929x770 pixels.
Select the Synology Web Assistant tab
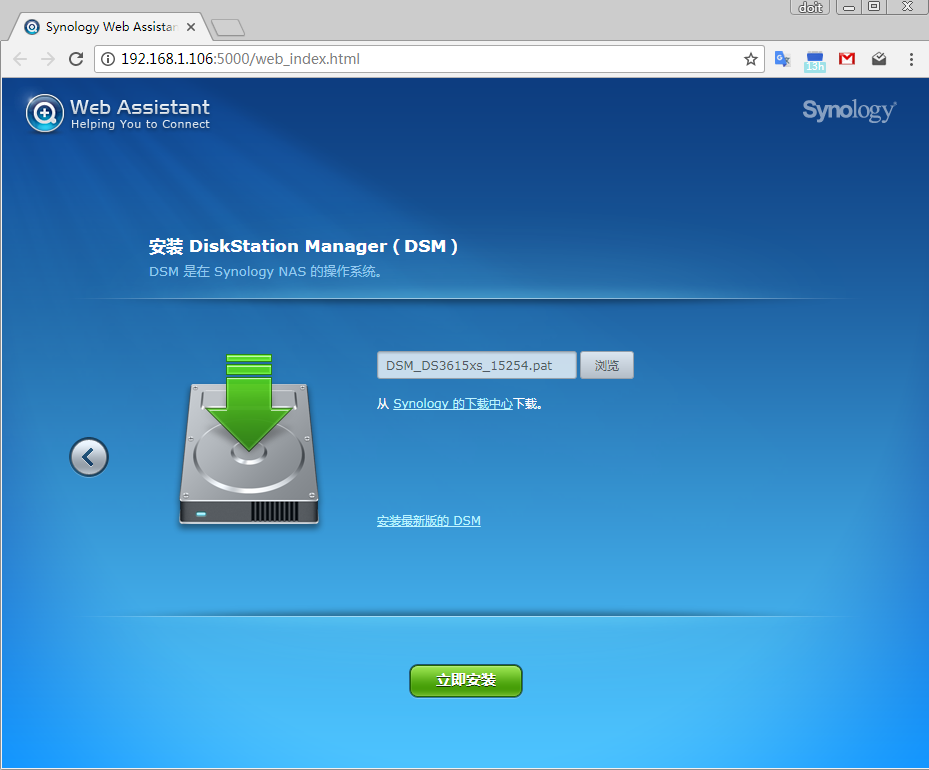coord(111,27)
